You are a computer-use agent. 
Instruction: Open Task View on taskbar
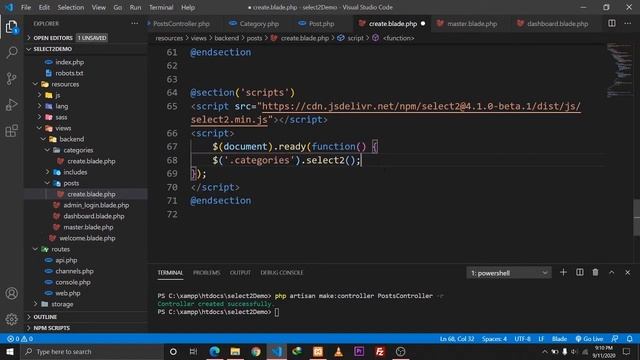[x=193, y=351]
